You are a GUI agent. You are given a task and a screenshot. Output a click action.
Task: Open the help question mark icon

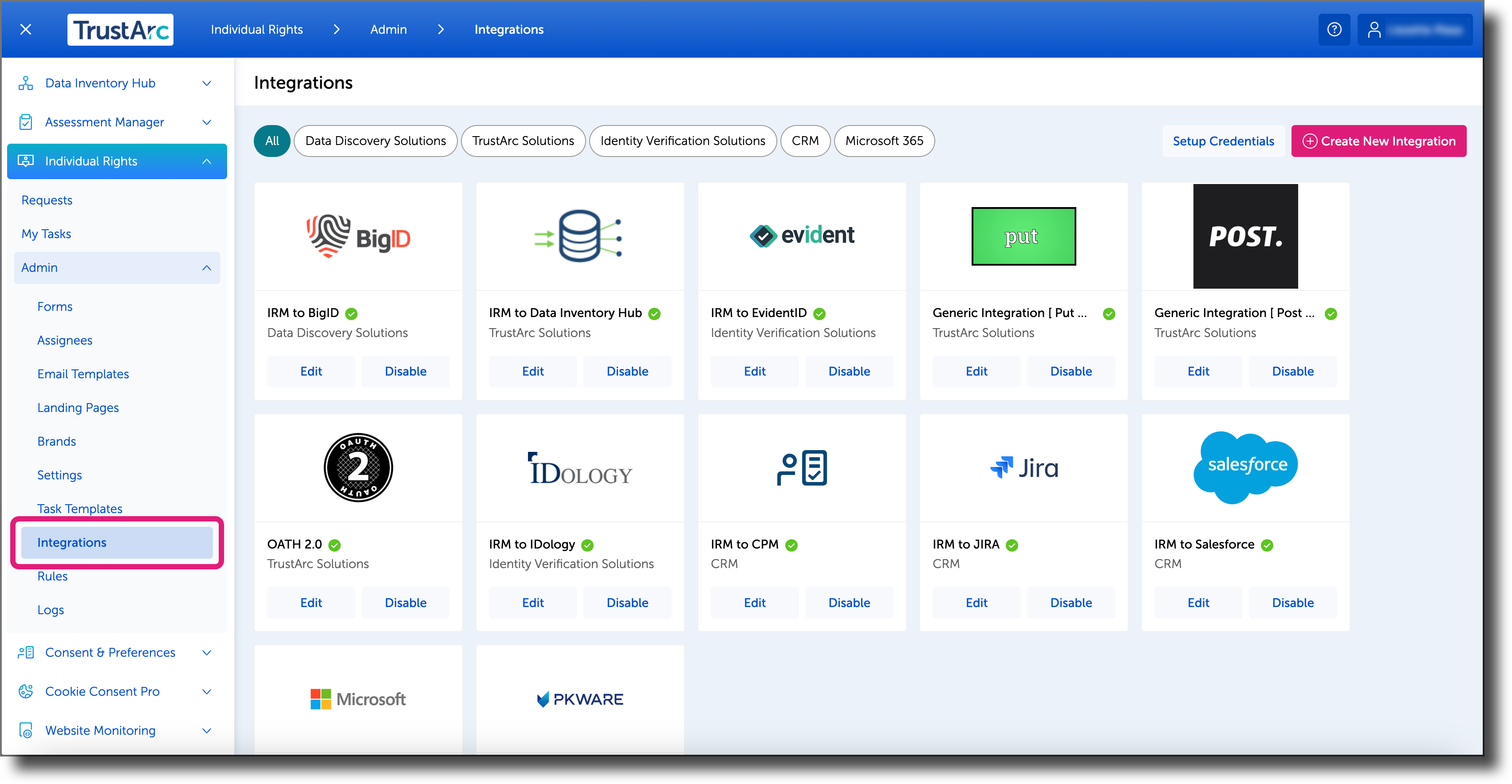[1334, 29]
